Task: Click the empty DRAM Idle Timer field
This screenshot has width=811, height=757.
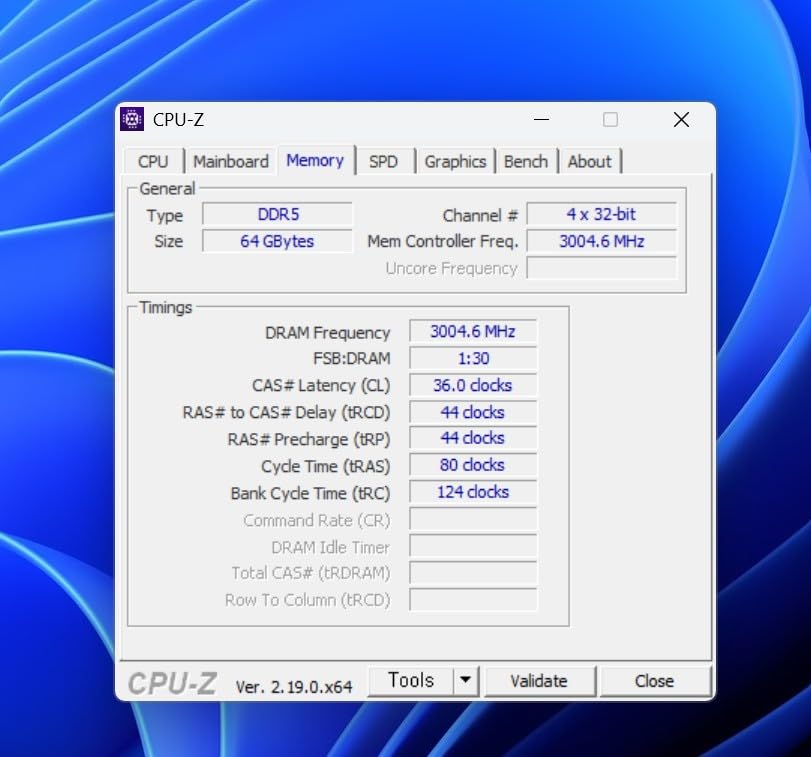Action: 473,546
